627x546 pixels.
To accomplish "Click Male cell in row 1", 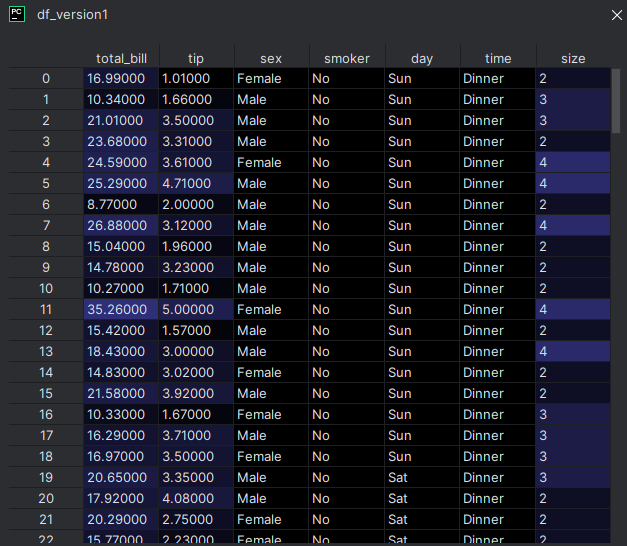I will 271,100.
